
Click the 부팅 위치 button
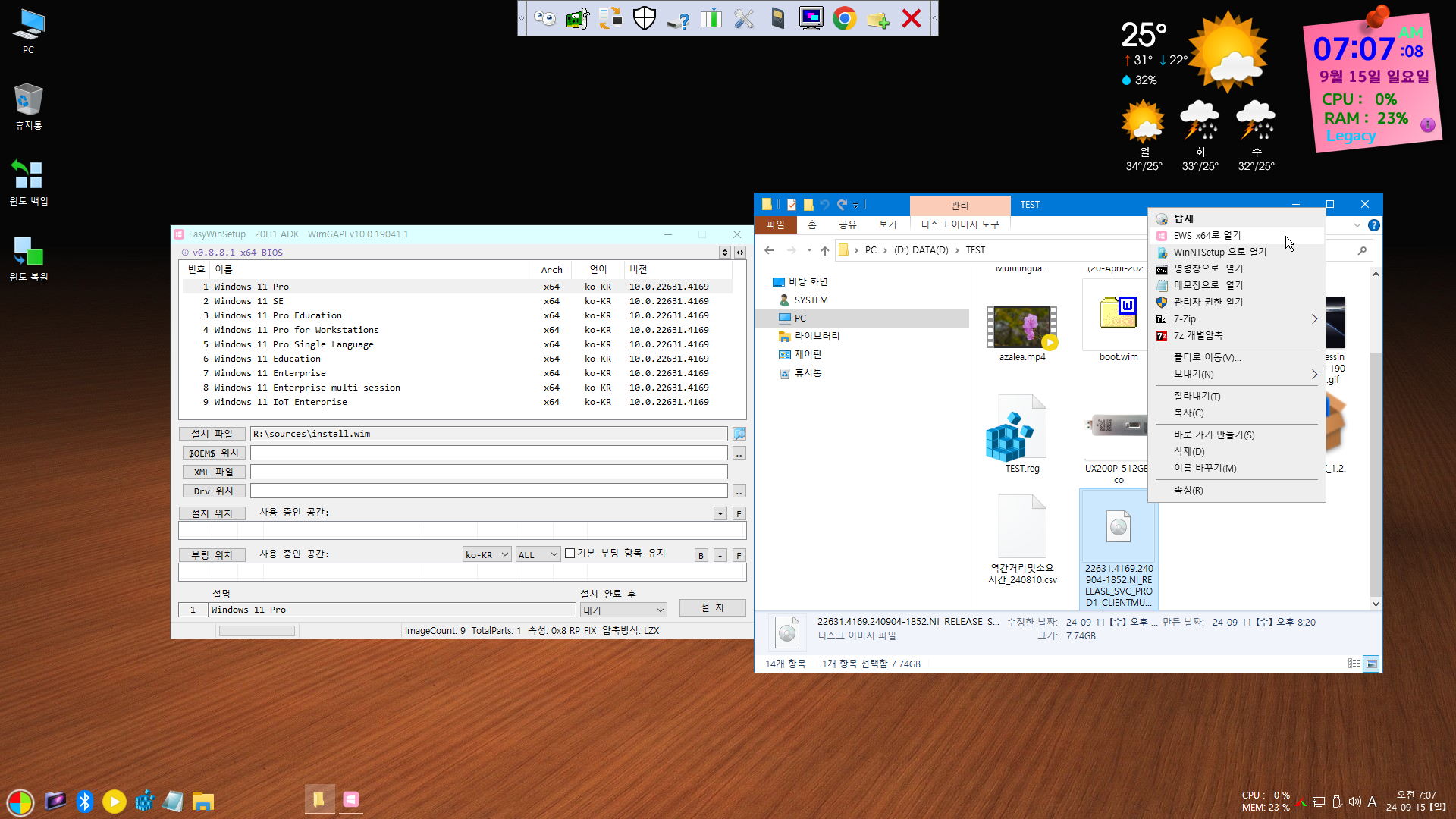point(212,555)
